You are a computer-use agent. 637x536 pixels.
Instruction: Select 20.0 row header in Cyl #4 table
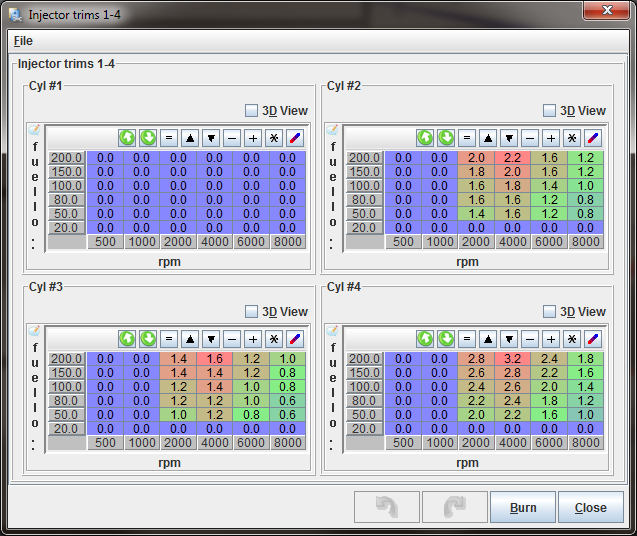364,429
